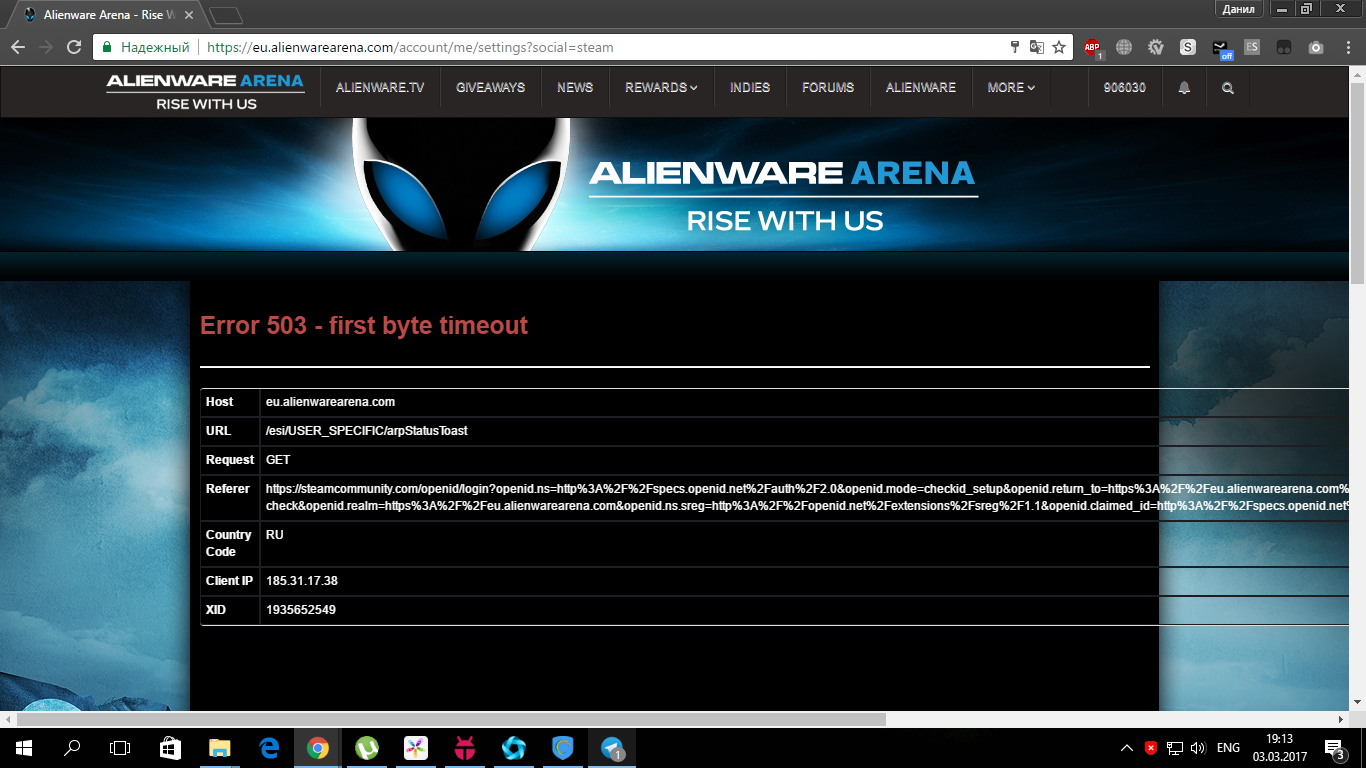Open the ALIENWARE nav link

click(x=921, y=88)
